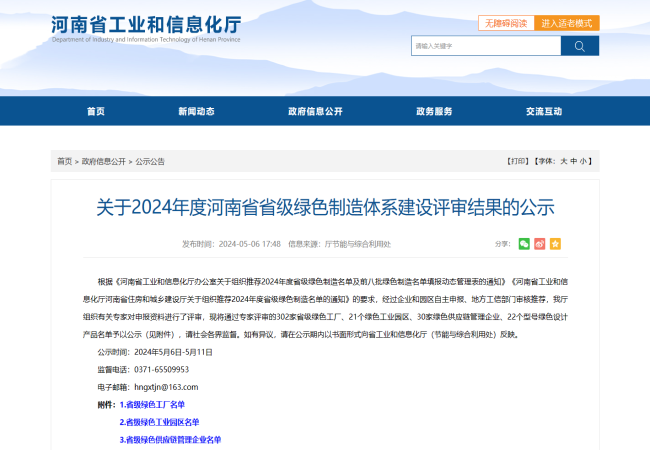Set font size to 大
This screenshot has width=650, height=450.
(x=563, y=160)
